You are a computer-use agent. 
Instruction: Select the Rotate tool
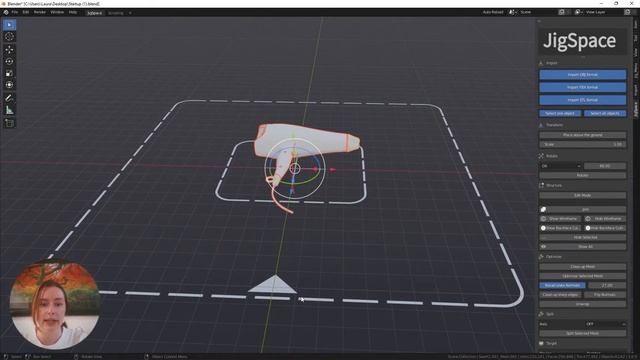(9, 62)
